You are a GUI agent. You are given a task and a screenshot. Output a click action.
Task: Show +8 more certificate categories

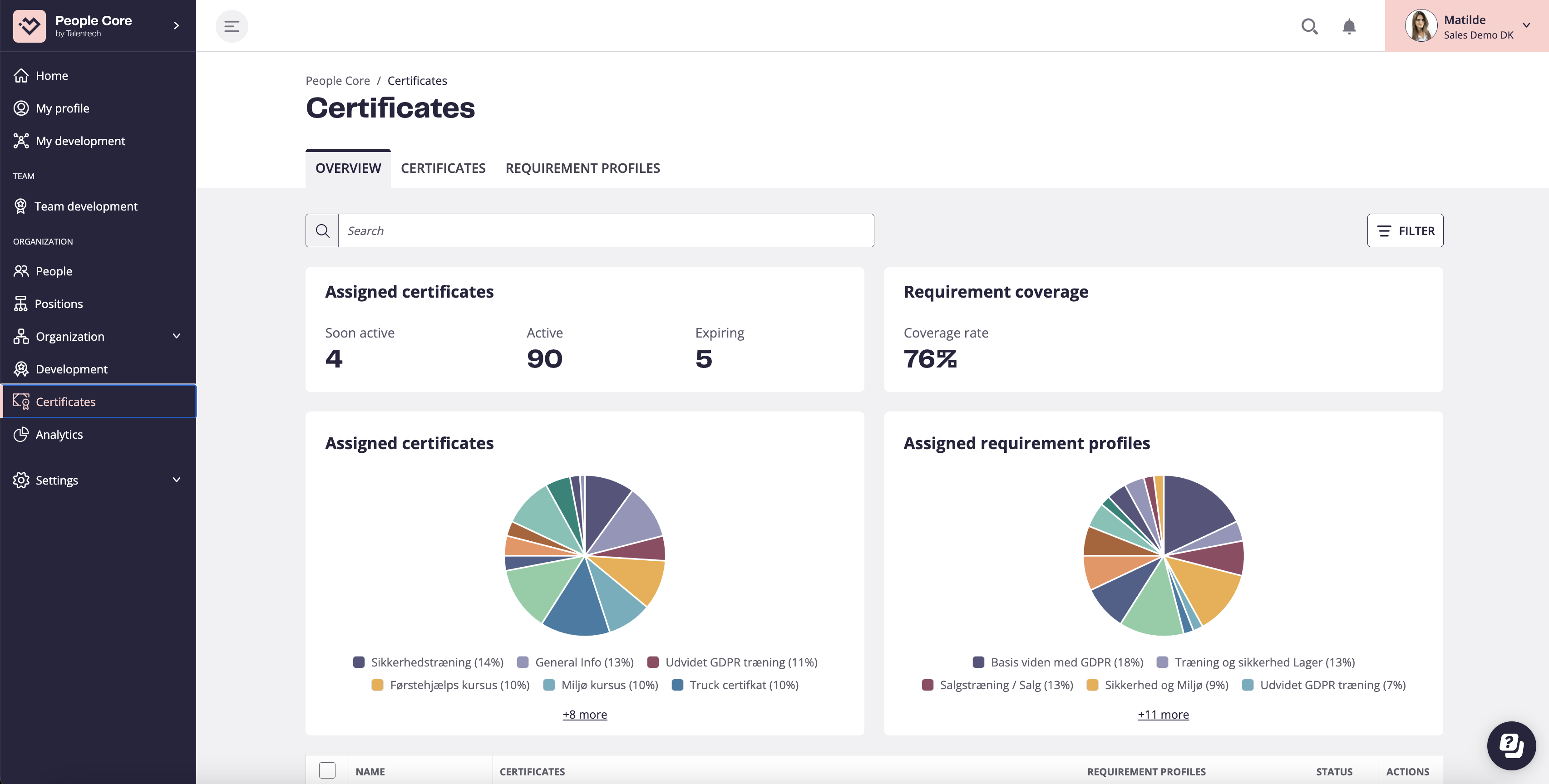coord(584,714)
